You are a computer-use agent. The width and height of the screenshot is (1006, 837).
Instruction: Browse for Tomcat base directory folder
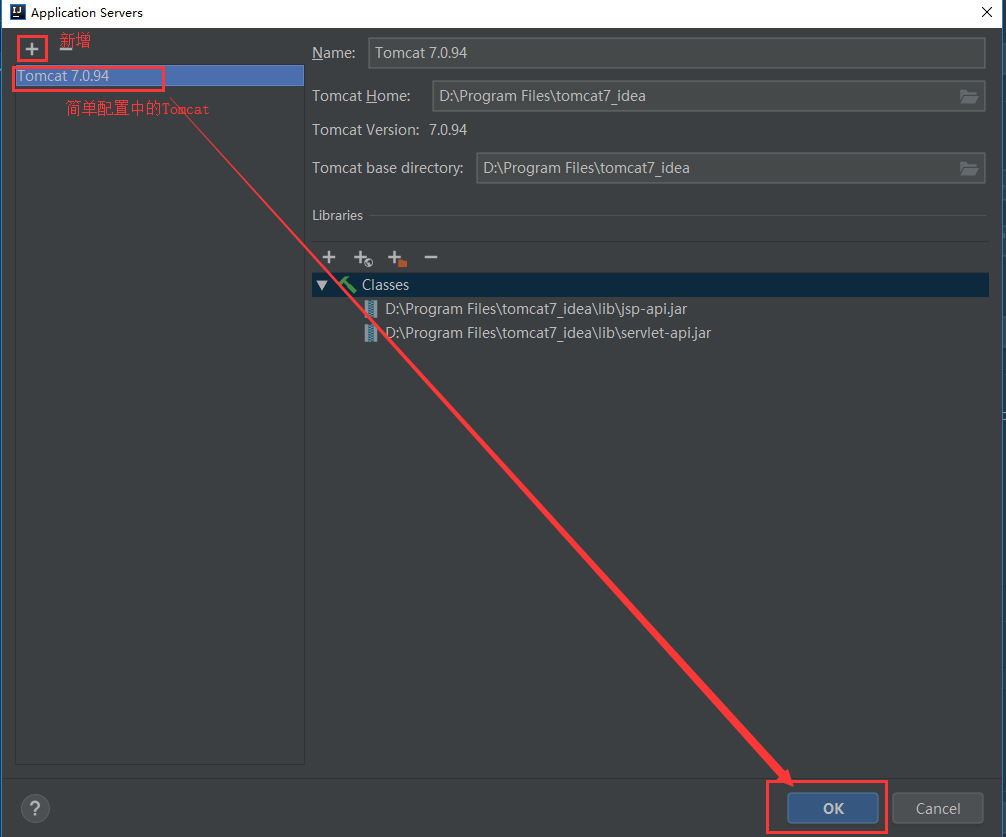tap(968, 168)
